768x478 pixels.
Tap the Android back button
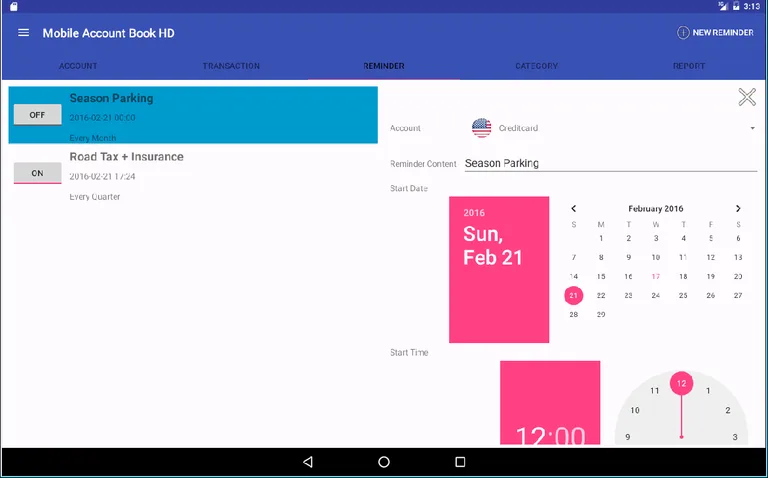pyautogui.click(x=308, y=462)
